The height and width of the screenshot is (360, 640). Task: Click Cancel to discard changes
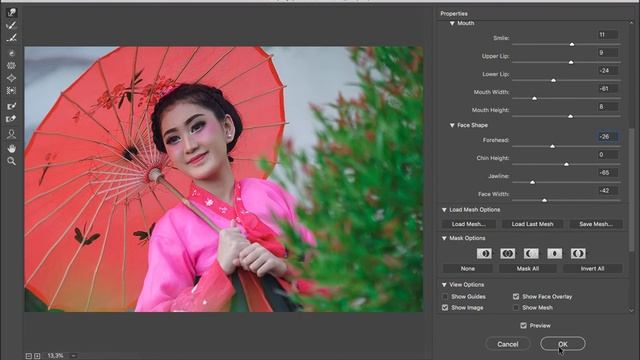click(508, 344)
